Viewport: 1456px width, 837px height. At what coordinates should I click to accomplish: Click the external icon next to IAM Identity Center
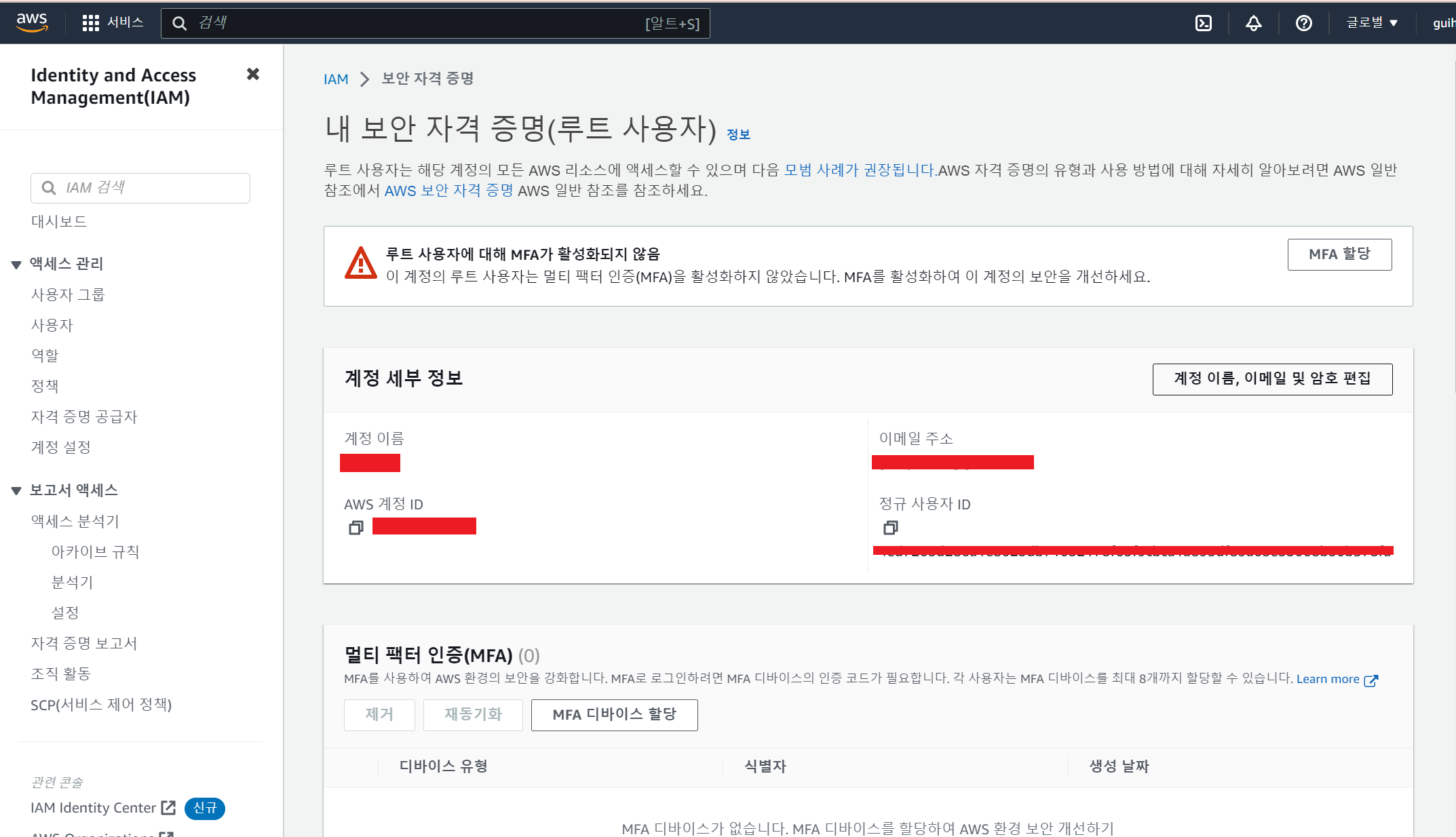coord(168,808)
